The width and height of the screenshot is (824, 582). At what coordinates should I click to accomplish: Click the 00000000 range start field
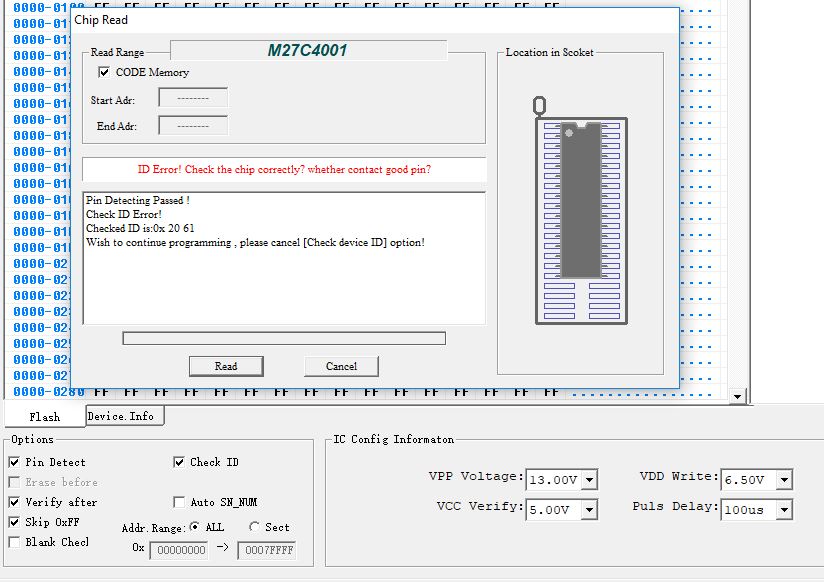[179, 550]
